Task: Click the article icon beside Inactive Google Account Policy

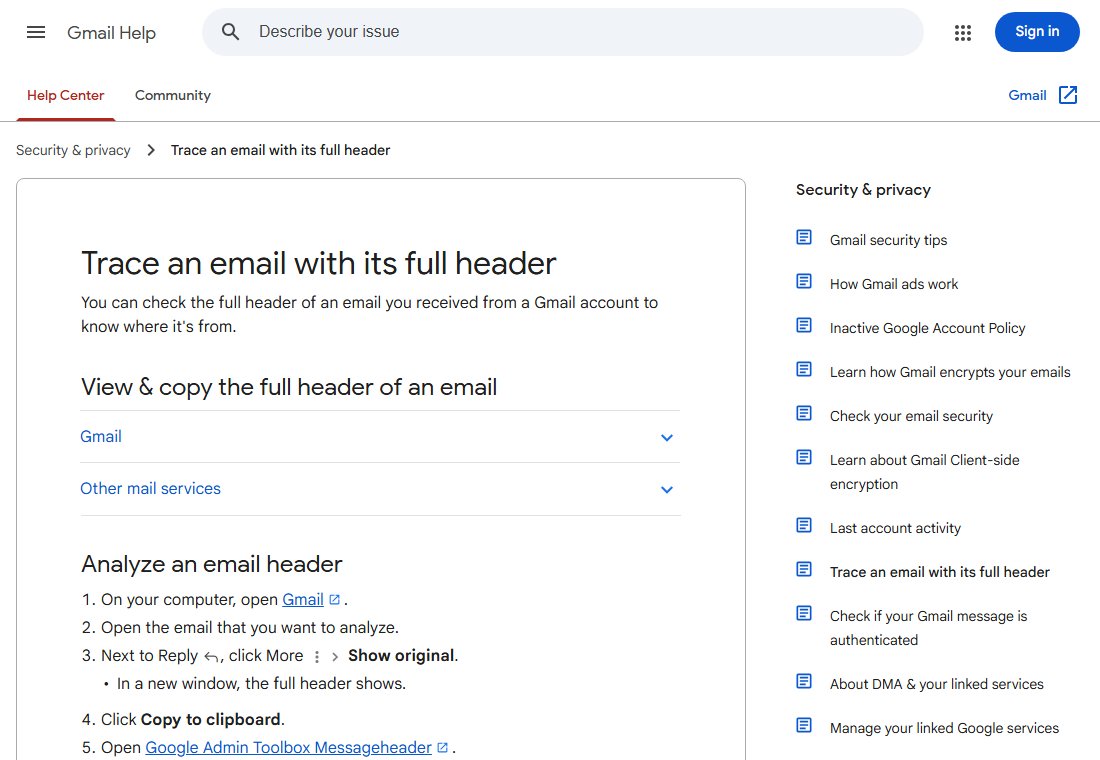Action: 804,326
